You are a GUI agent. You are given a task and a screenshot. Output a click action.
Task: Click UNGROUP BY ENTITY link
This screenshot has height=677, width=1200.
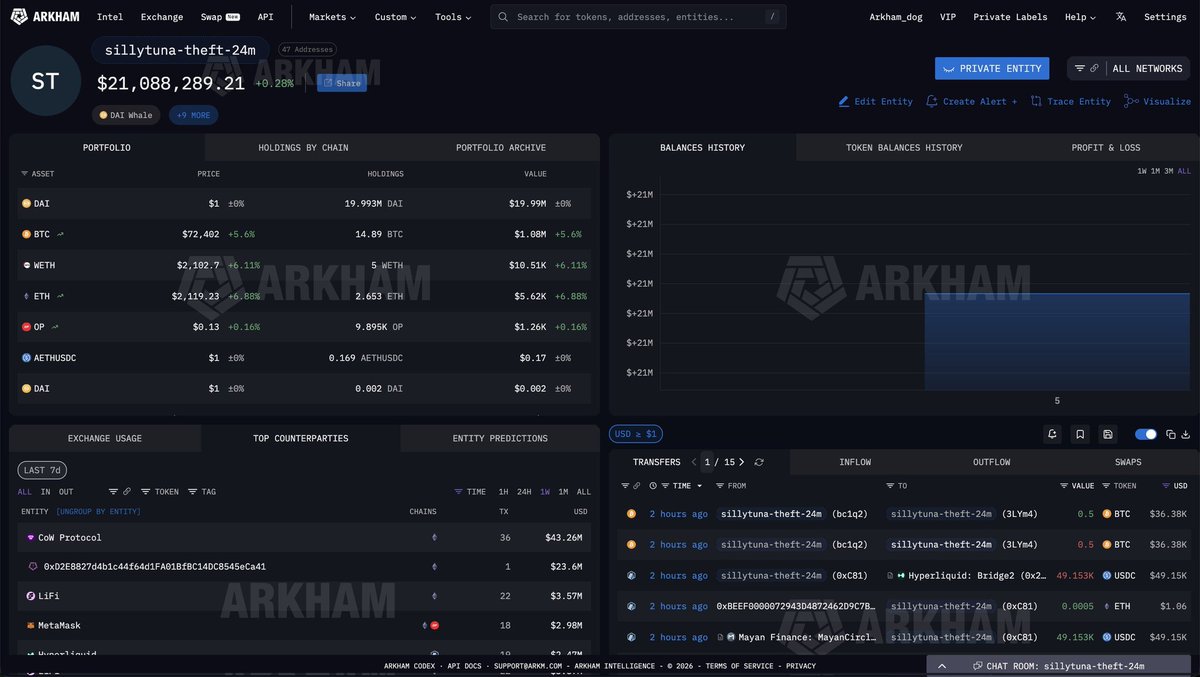coord(99,512)
